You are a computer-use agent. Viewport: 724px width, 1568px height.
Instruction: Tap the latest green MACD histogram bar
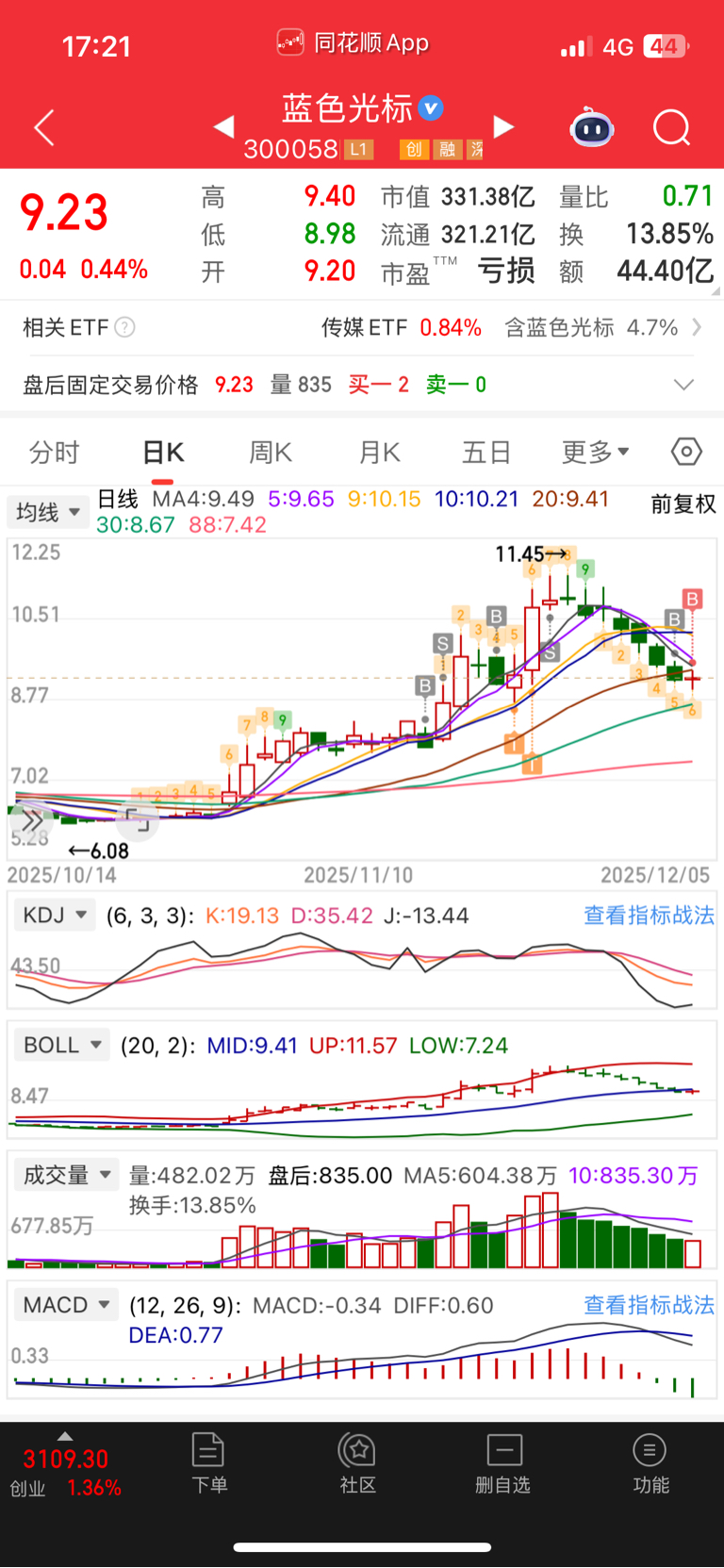(x=692, y=1388)
